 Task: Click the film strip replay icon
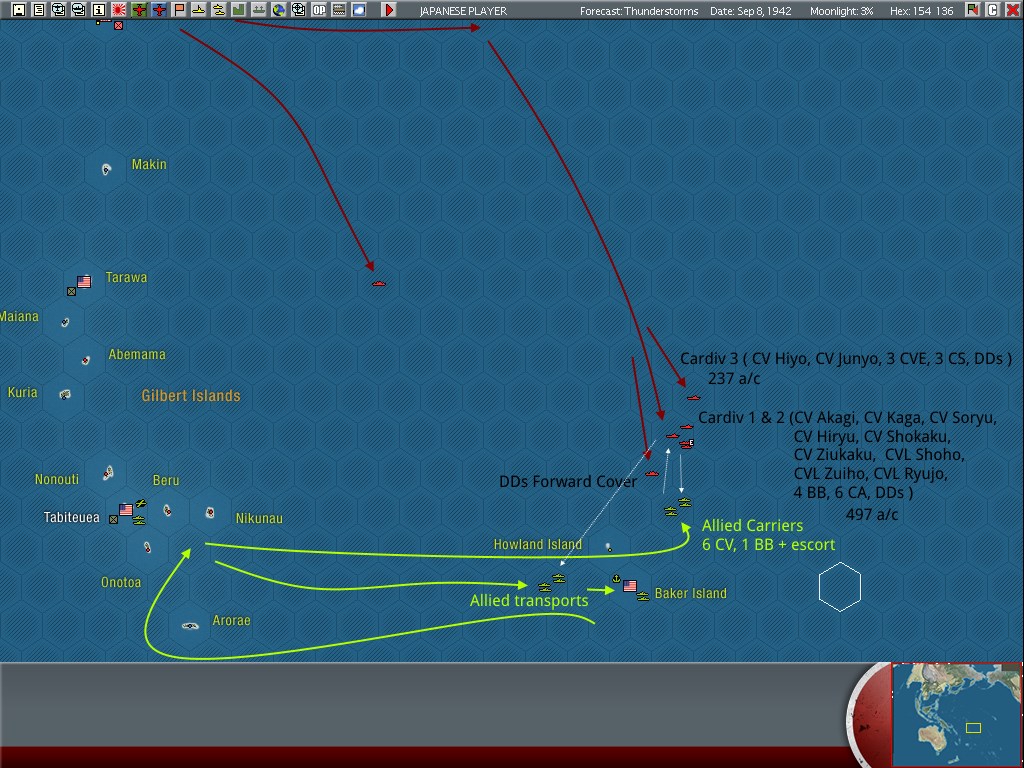point(339,10)
